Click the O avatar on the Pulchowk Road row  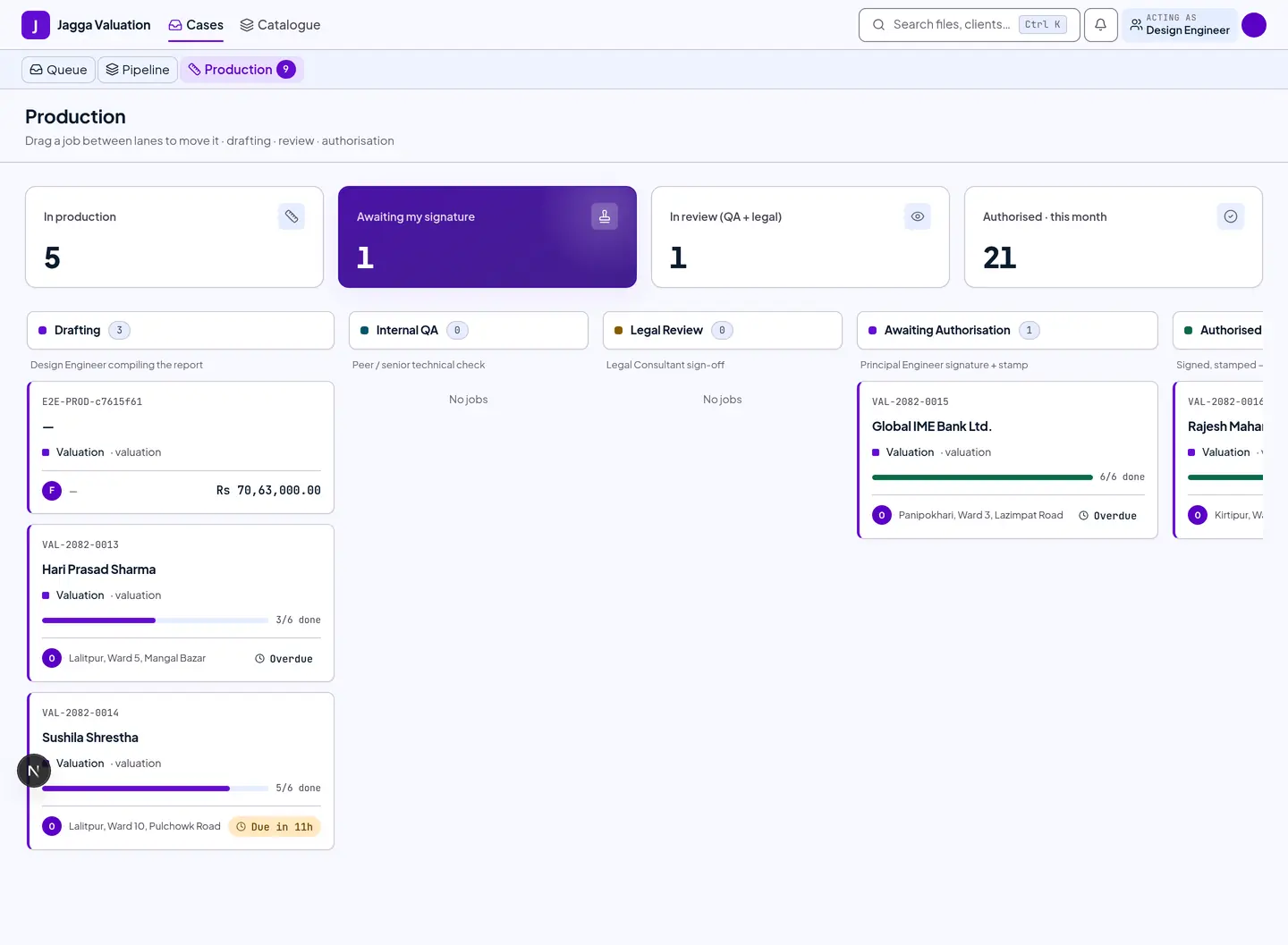click(52, 826)
